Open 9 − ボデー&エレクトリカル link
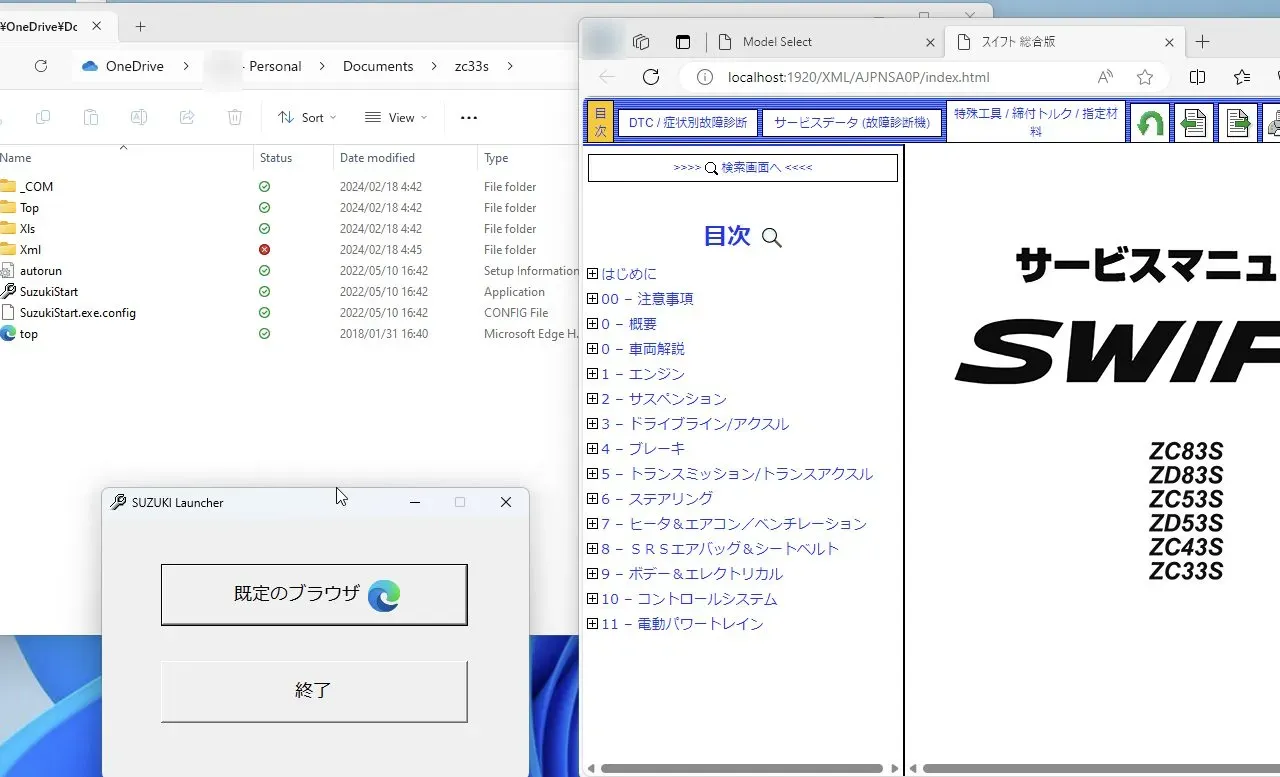The width and height of the screenshot is (1280, 777). click(692, 574)
